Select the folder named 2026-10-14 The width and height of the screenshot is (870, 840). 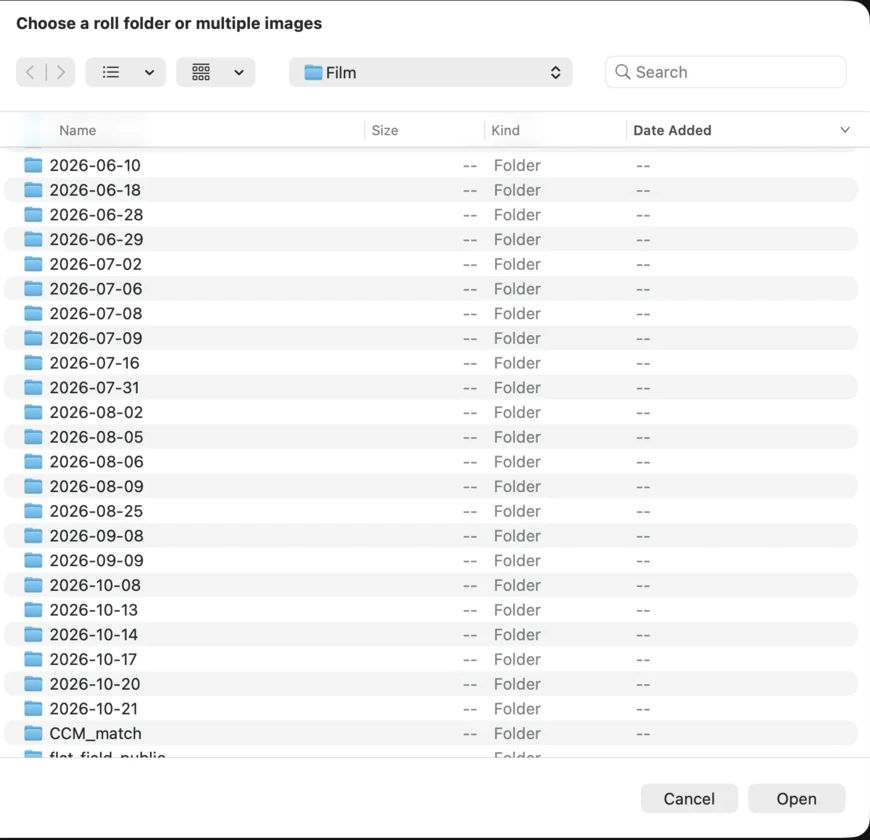point(94,634)
